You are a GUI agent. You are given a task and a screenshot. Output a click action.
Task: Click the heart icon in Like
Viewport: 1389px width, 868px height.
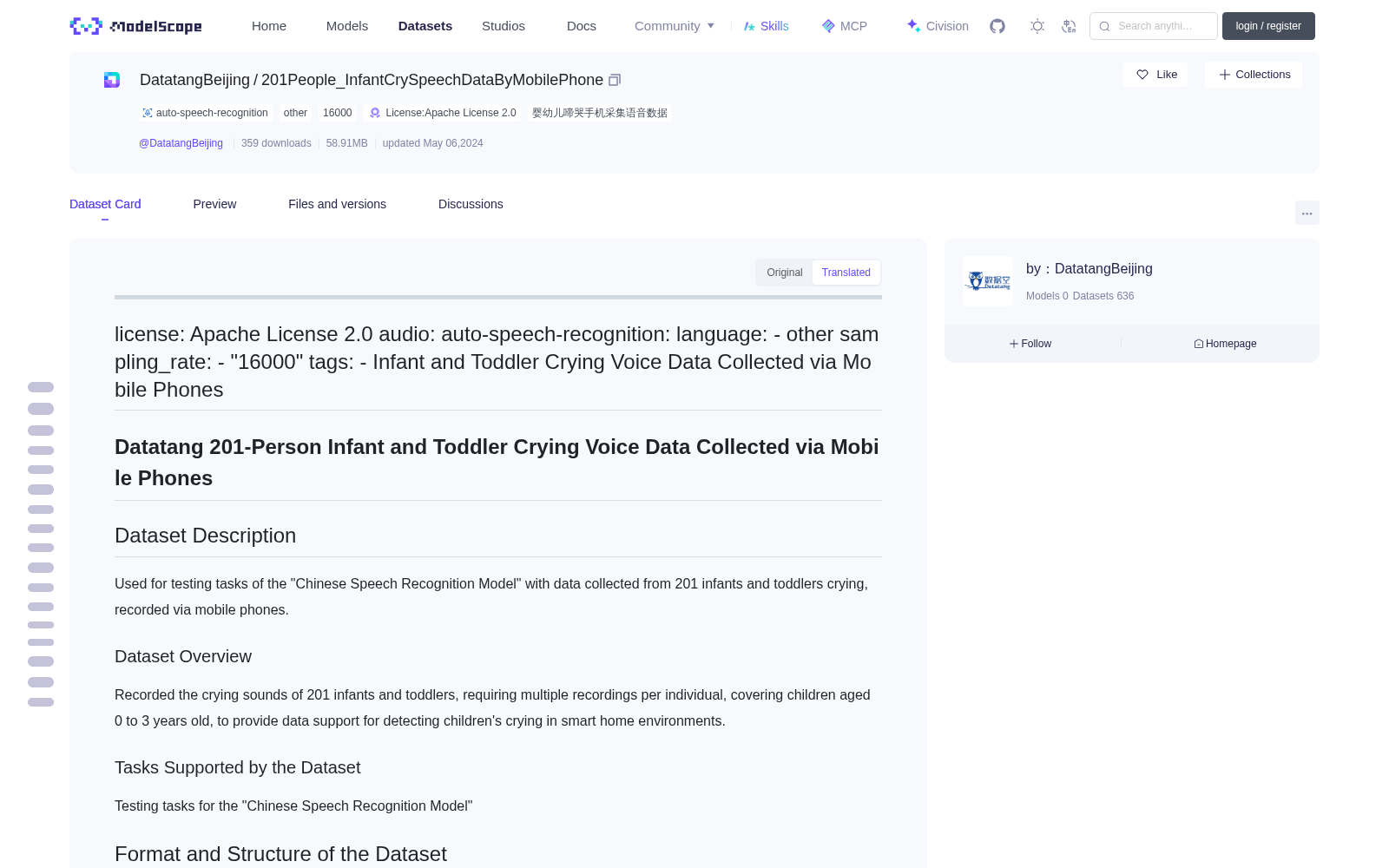tap(1142, 75)
